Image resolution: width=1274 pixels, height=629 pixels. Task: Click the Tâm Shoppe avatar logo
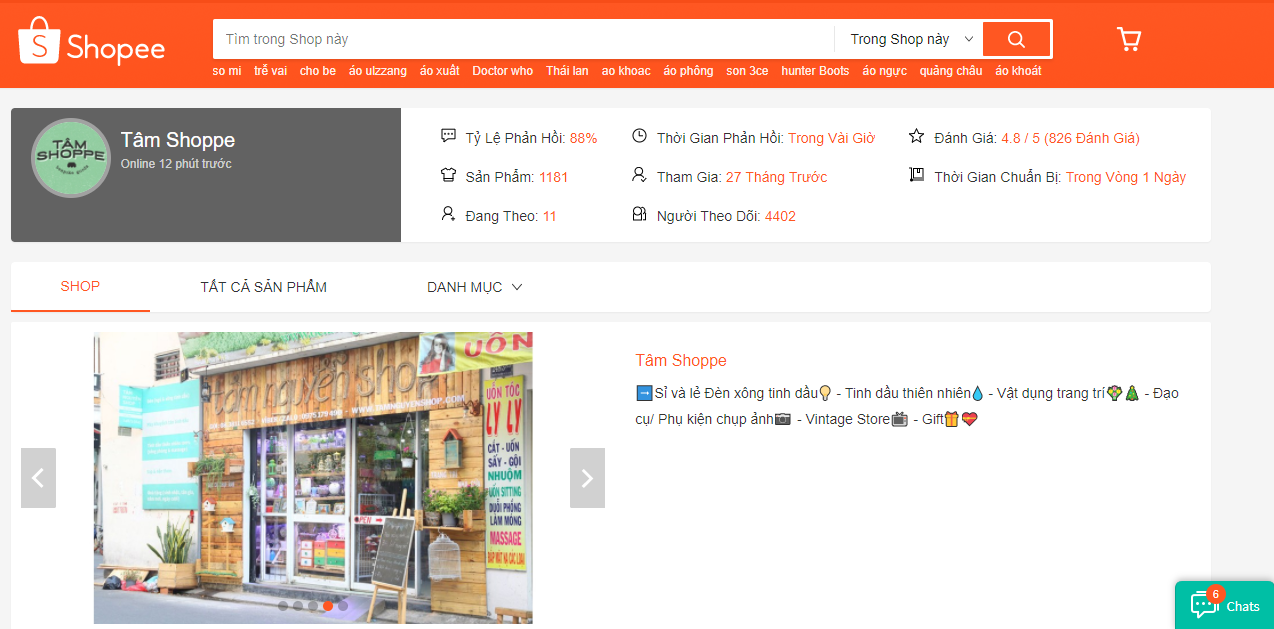pos(71,158)
